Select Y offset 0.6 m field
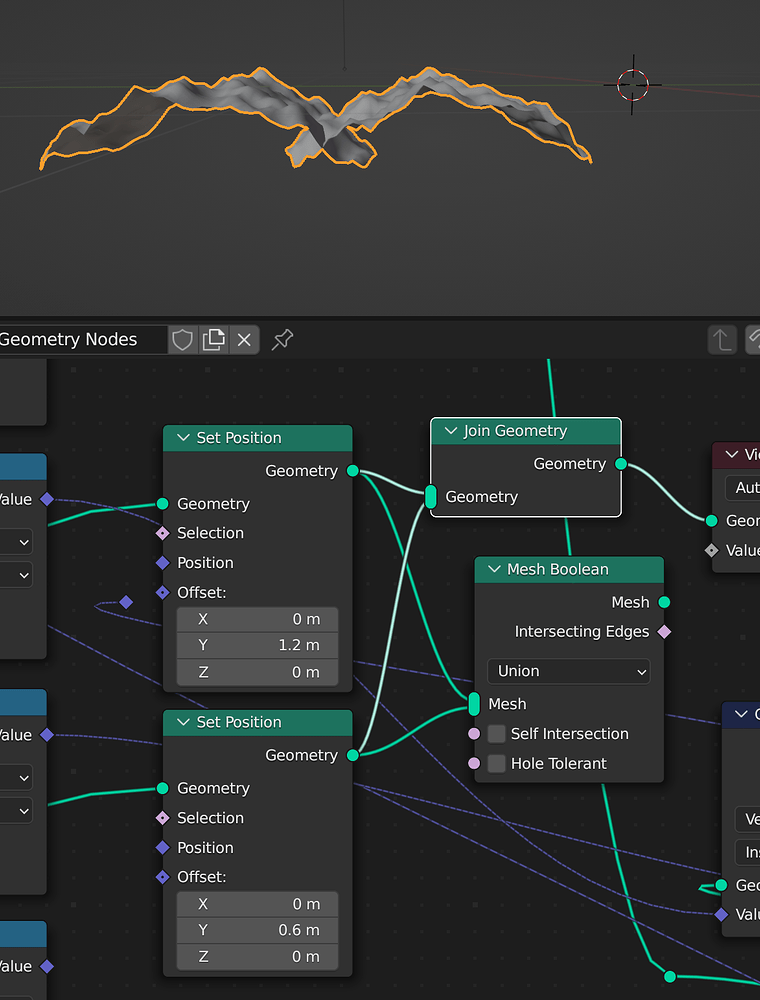Image resolution: width=760 pixels, height=1000 pixels. [x=257, y=930]
